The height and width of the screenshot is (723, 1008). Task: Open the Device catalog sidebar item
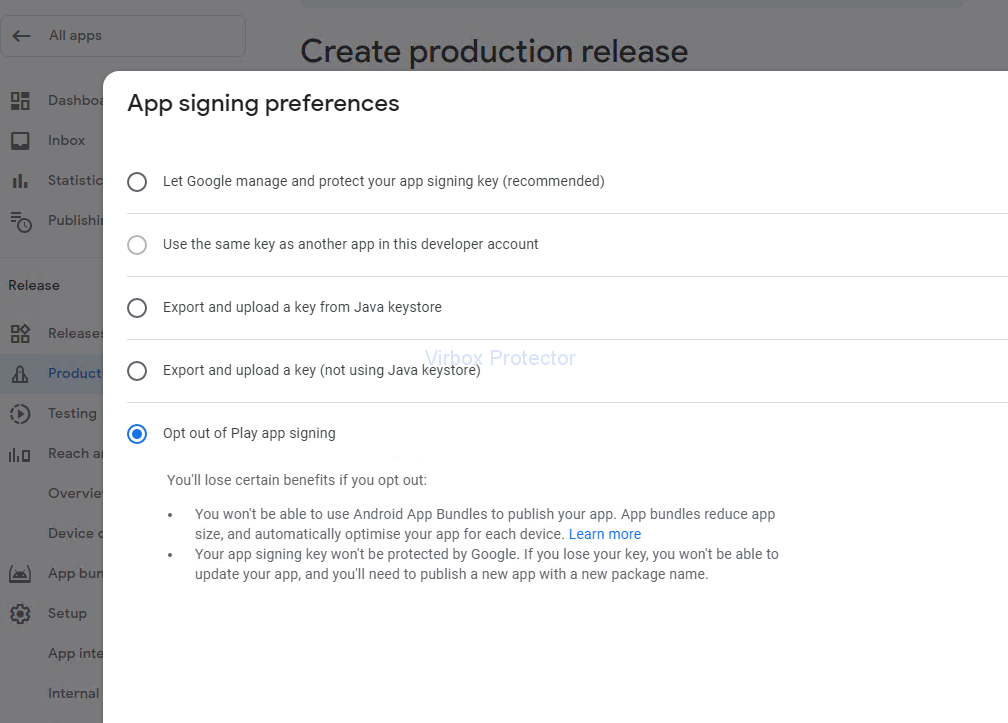(74, 534)
